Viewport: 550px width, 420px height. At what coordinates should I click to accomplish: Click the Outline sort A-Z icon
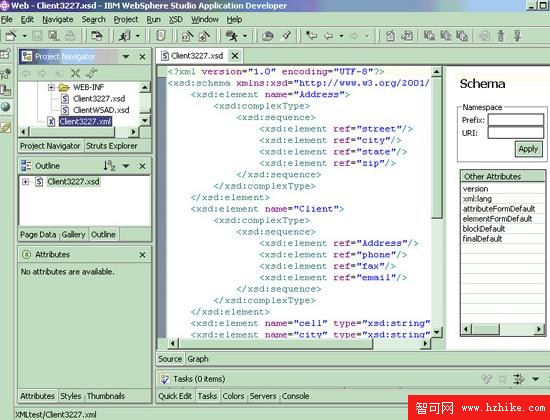point(109,166)
